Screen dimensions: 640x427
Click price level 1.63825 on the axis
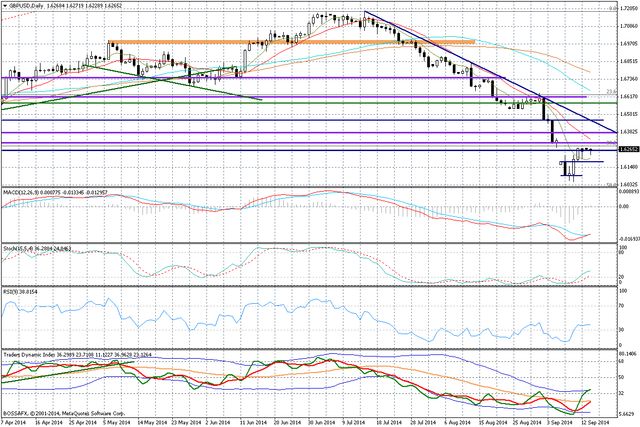click(x=629, y=131)
